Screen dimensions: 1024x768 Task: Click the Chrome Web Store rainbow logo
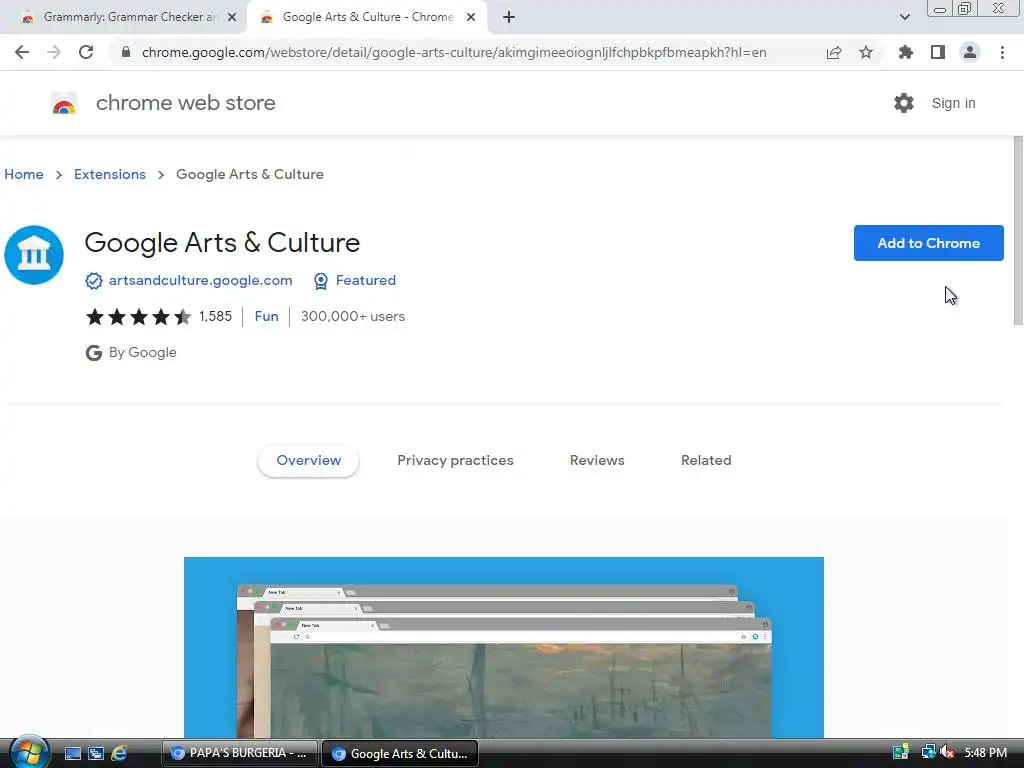point(64,103)
